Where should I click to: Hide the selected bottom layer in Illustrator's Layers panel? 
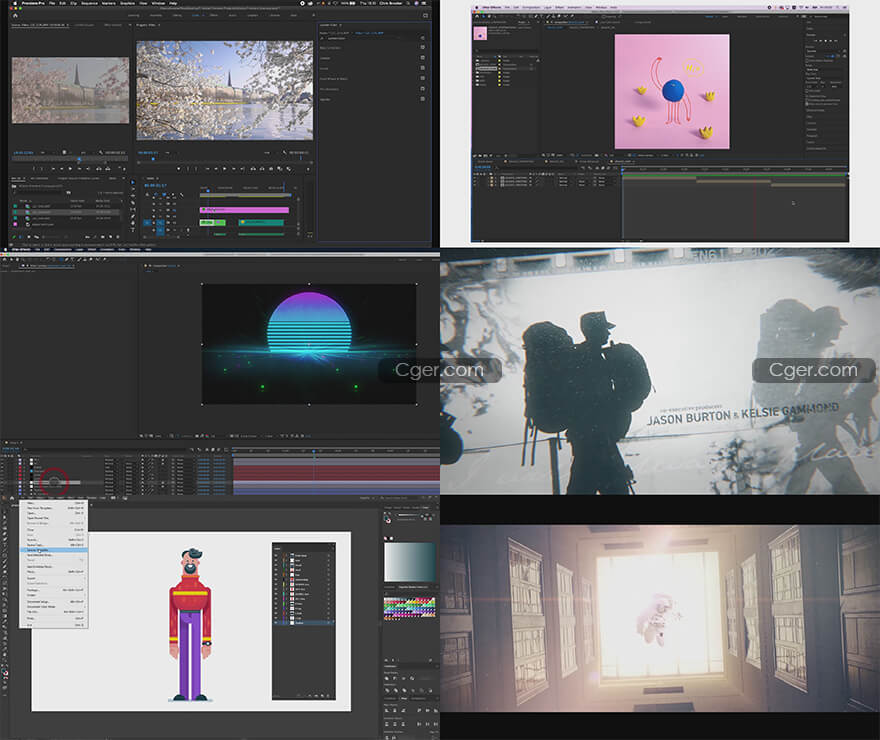point(276,623)
